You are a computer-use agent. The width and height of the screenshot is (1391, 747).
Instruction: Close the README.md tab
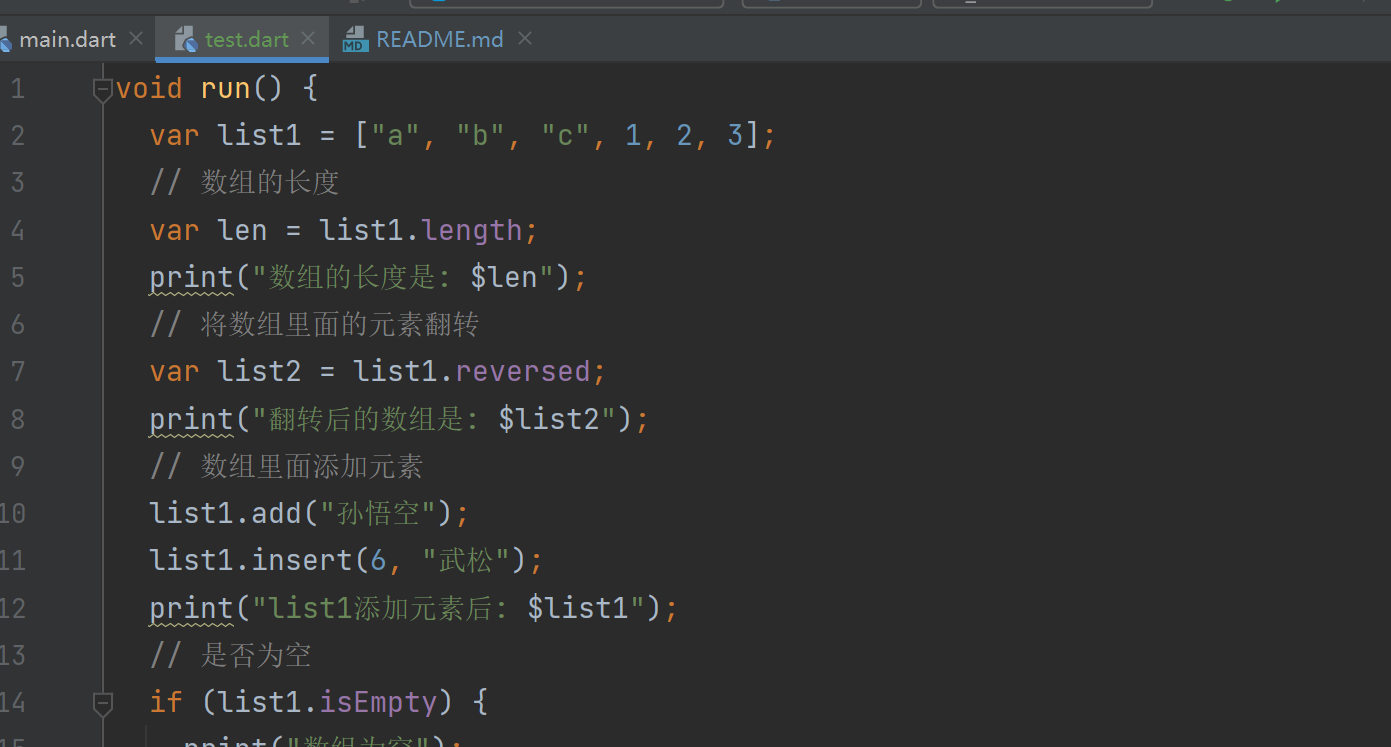525,39
